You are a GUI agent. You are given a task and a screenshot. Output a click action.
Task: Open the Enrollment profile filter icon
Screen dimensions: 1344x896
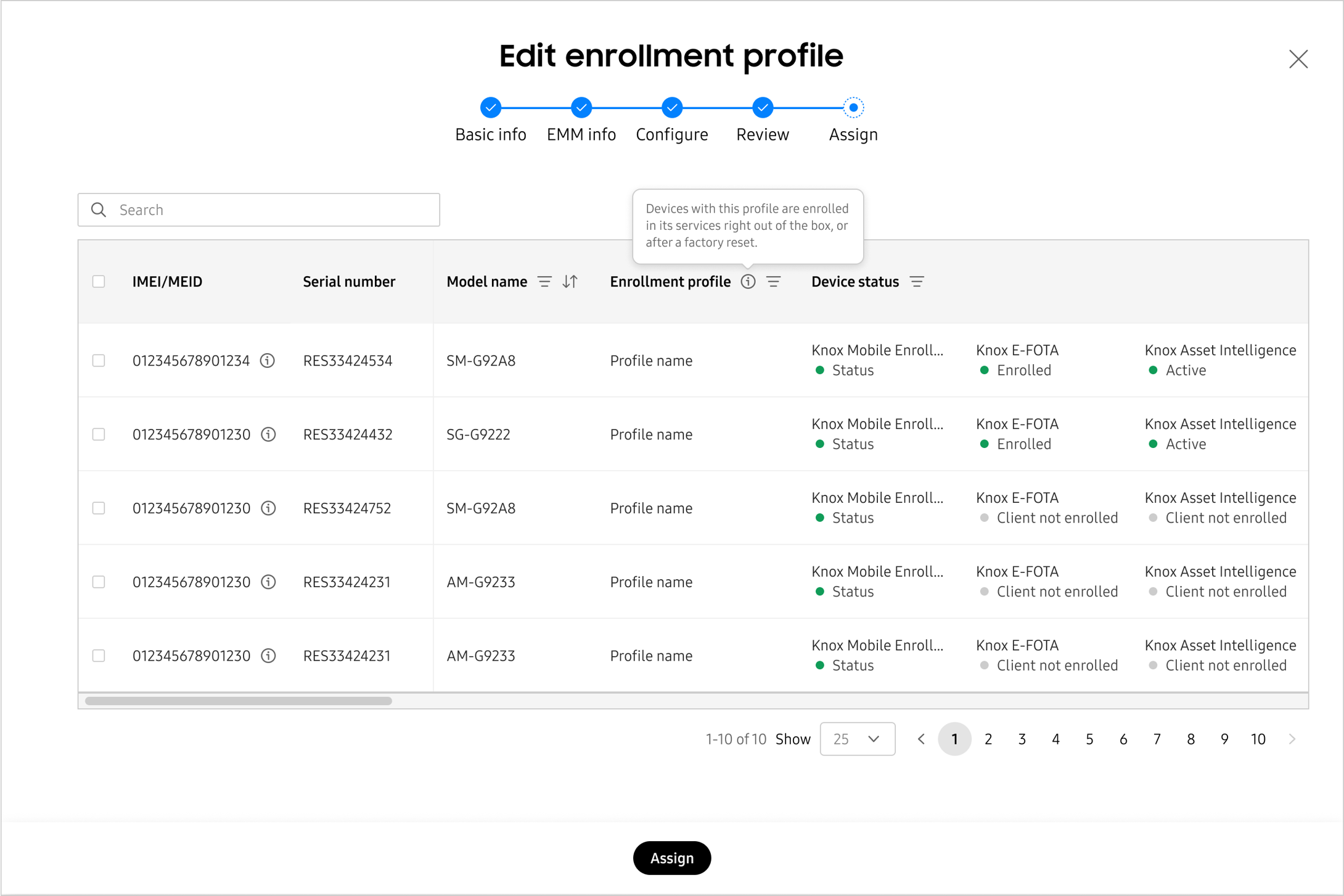pos(774,282)
